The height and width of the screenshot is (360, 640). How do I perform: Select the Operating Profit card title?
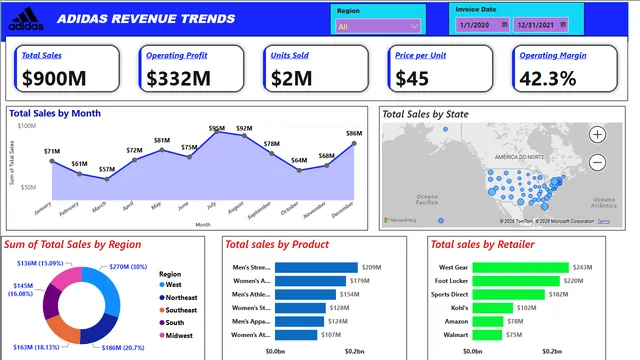[x=176, y=55]
